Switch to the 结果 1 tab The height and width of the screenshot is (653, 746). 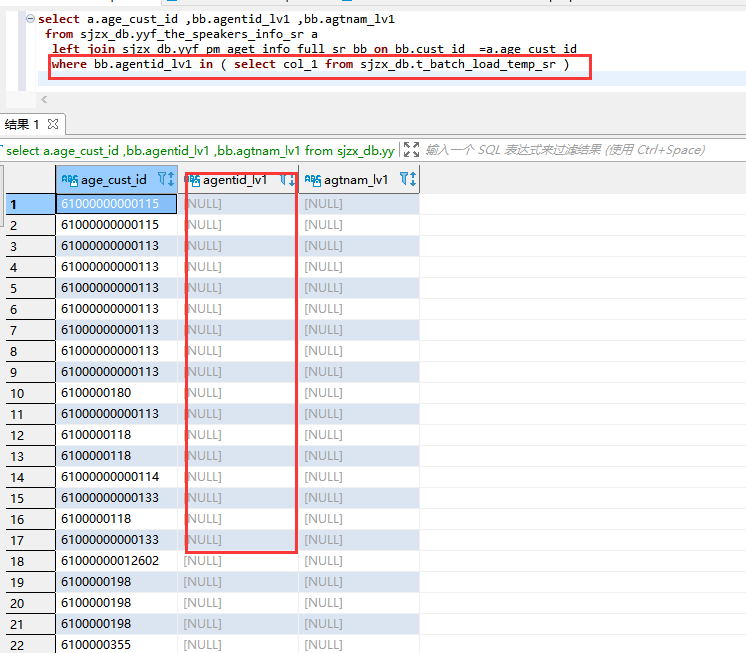click(x=23, y=124)
